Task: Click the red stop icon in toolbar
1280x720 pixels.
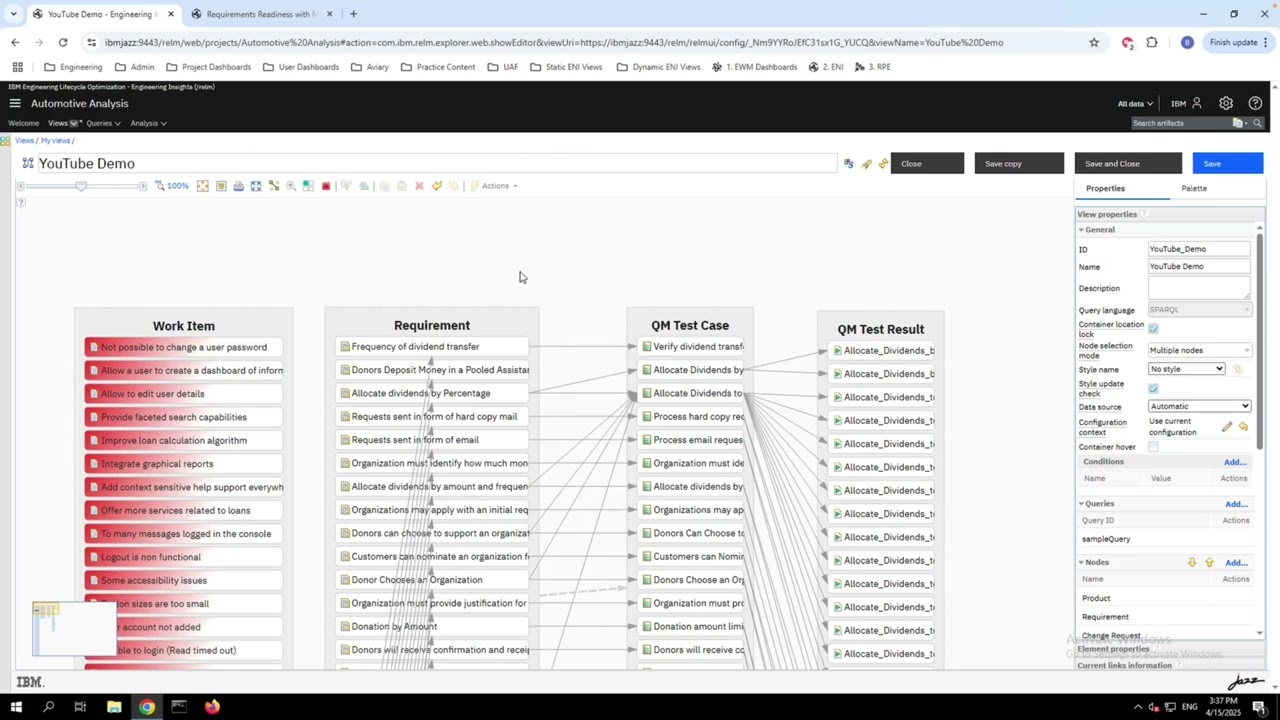Action: (x=325, y=186)
